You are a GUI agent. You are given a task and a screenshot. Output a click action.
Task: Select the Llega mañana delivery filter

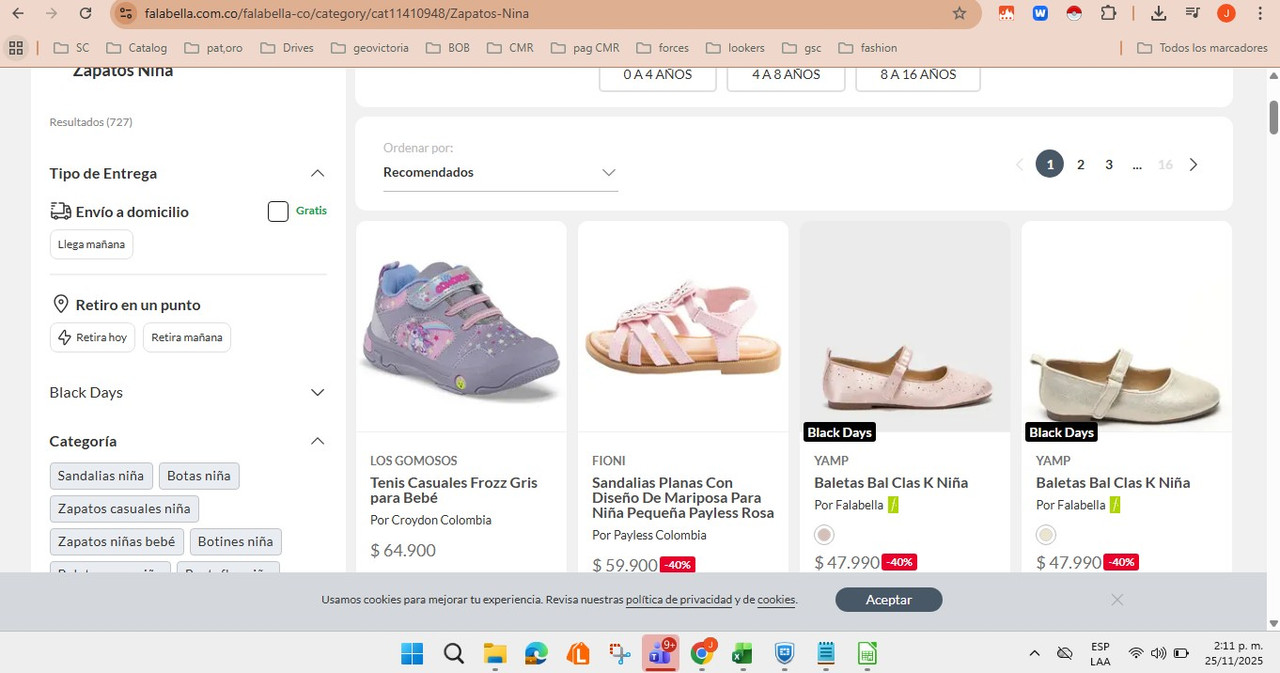[x=91, y=244]
